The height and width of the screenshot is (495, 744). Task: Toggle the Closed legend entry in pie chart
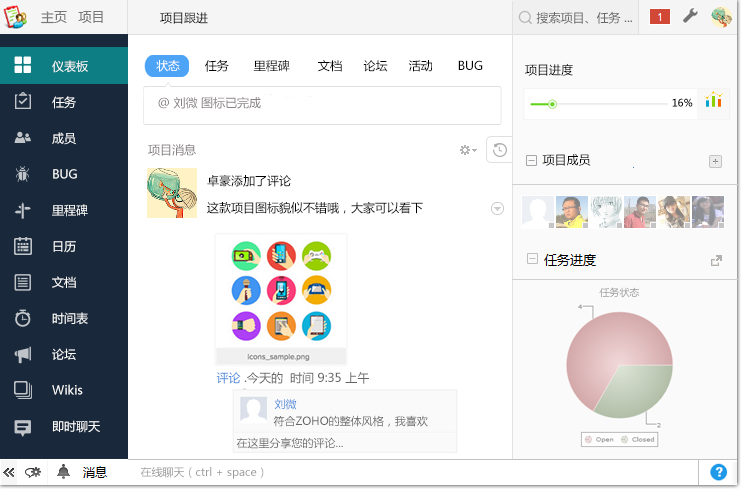(x=637, y=439)
